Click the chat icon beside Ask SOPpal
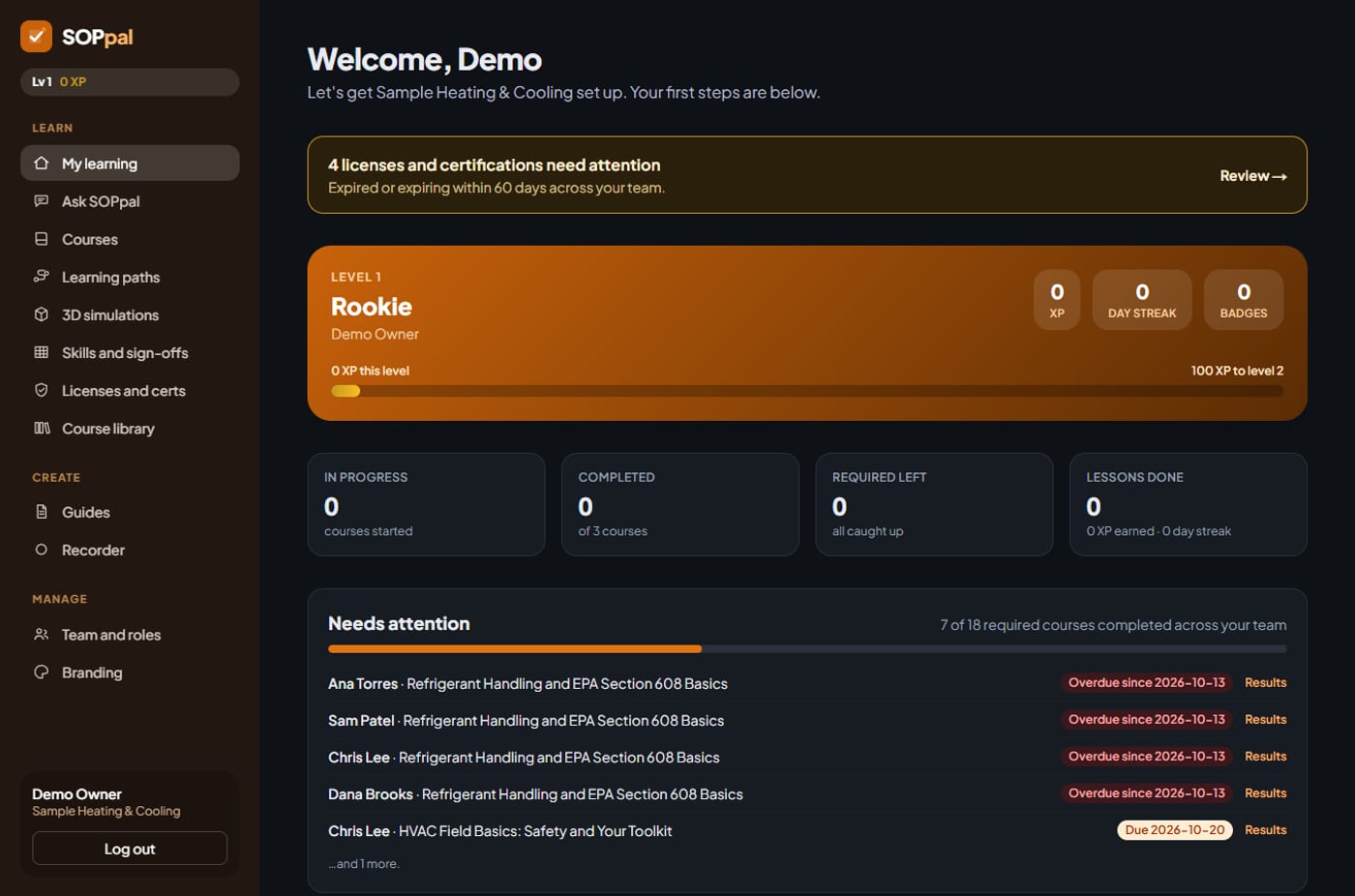This screenshot has height=896, width=1355. click(x=42, y=201)
